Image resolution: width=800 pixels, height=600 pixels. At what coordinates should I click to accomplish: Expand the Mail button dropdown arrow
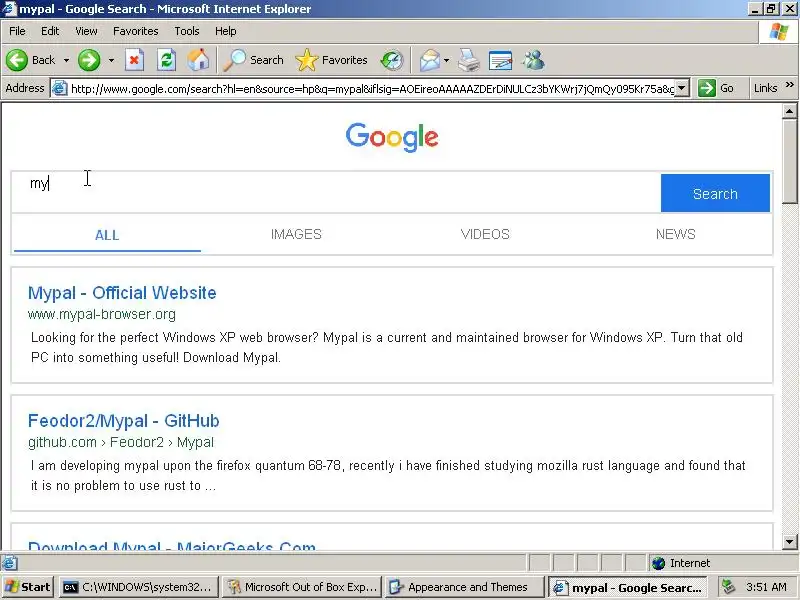tap(446, 60)
